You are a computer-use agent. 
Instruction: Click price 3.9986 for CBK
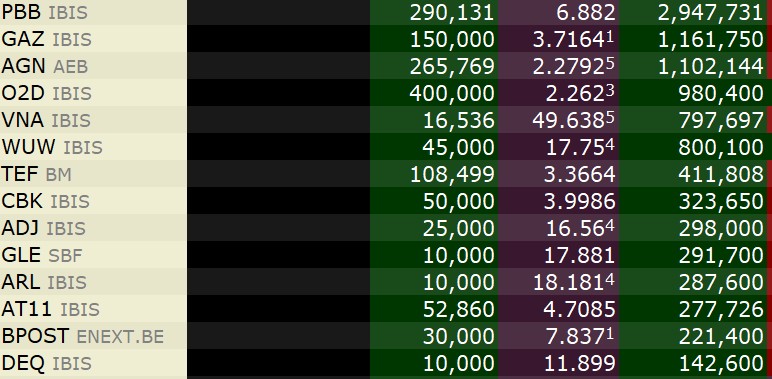[x=579, y=202]
